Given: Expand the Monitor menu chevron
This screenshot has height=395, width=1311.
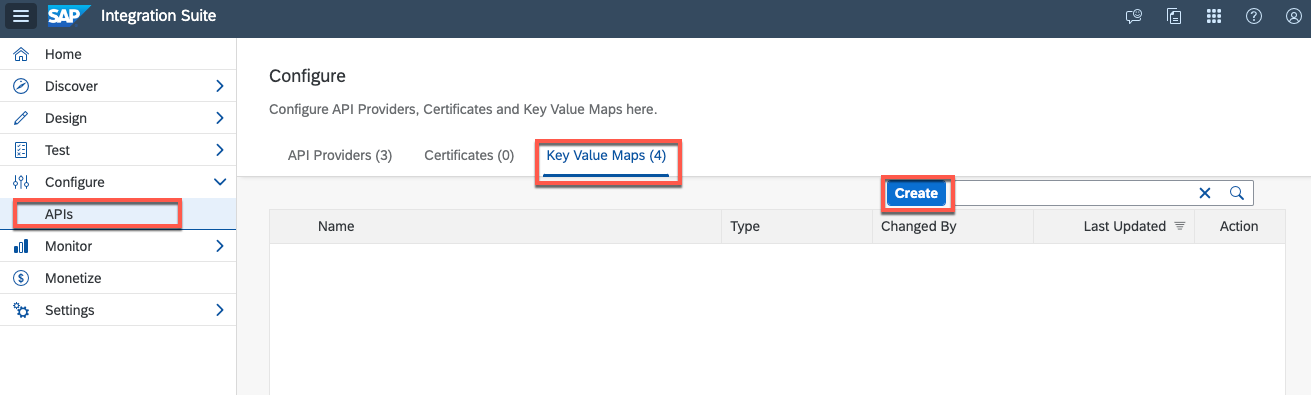Looking at the screenshot, I should pos(220,246).
